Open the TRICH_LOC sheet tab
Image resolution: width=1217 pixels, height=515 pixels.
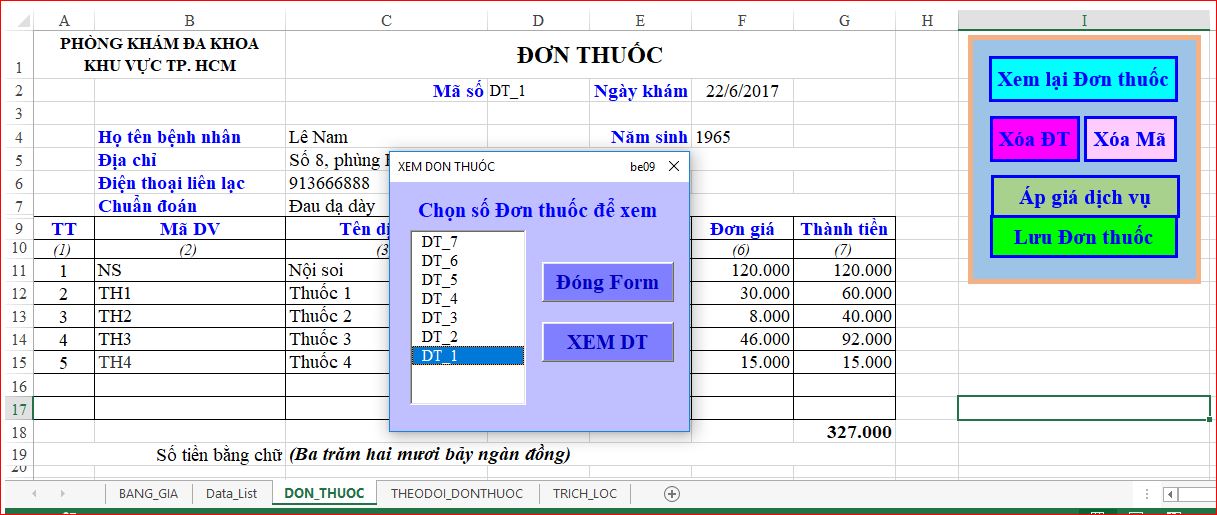(x=585, y=493)
